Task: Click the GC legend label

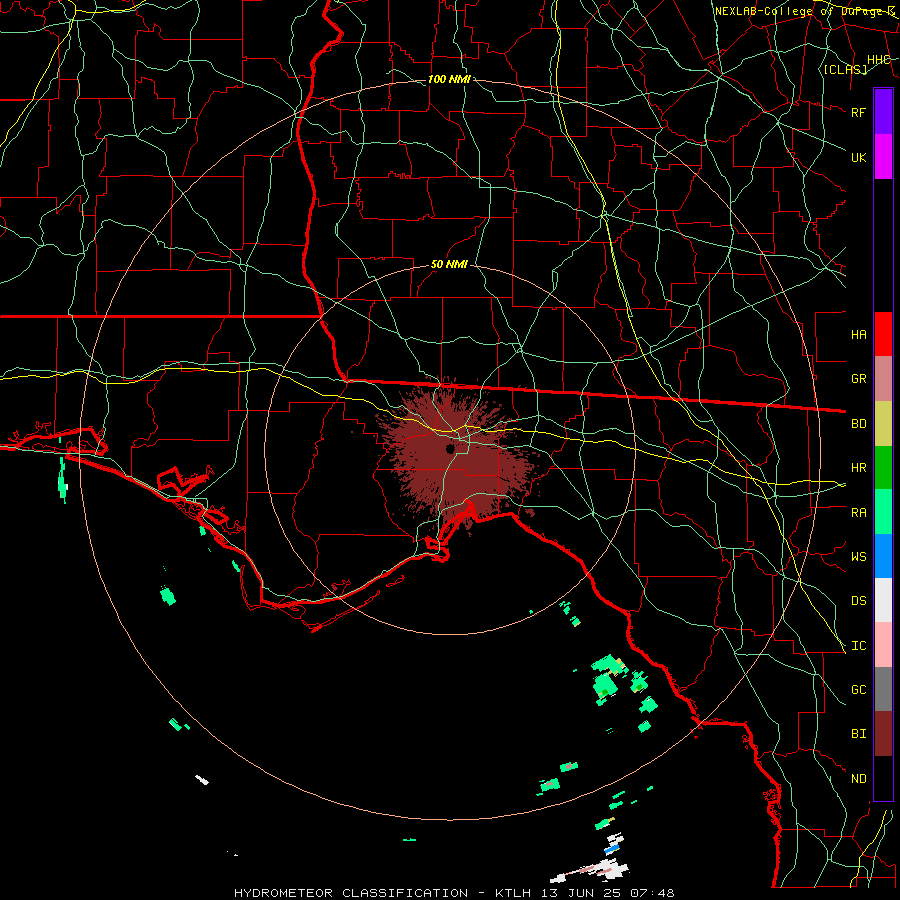Action: (x=858, y=690)
